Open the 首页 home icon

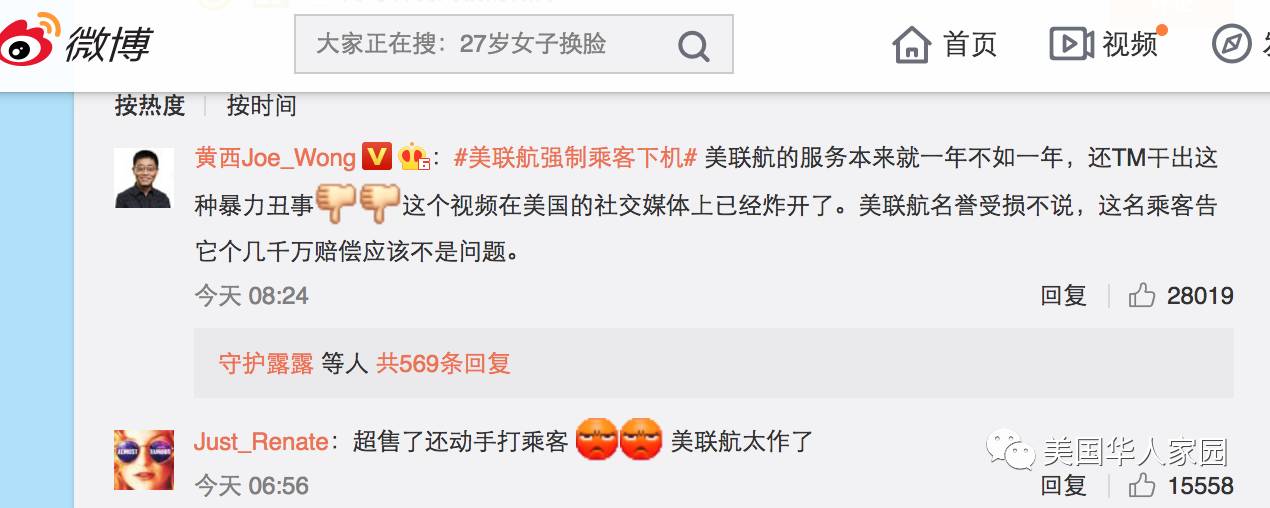[x=912, y=44]
